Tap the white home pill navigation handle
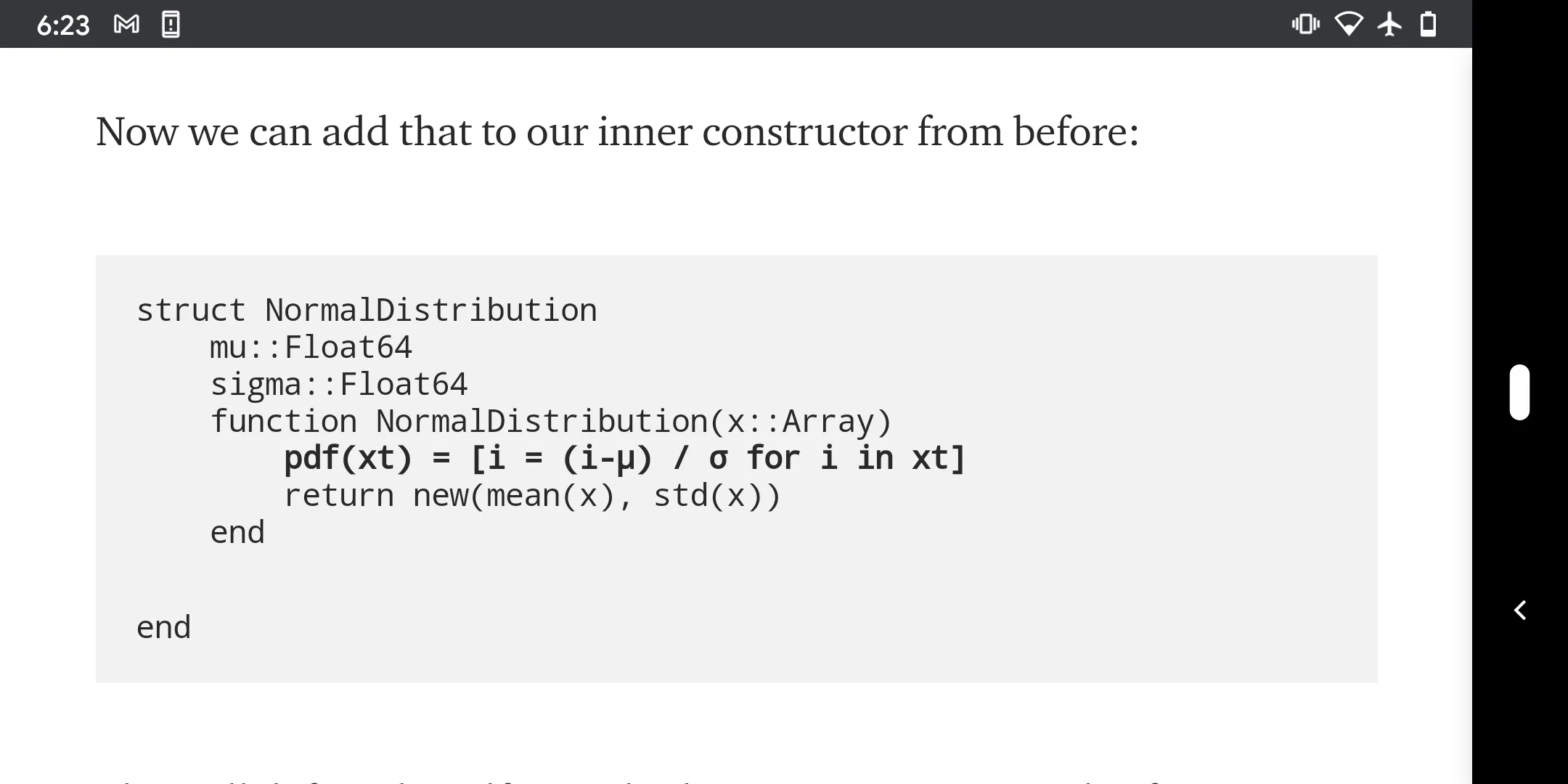 click(1519, 392)
